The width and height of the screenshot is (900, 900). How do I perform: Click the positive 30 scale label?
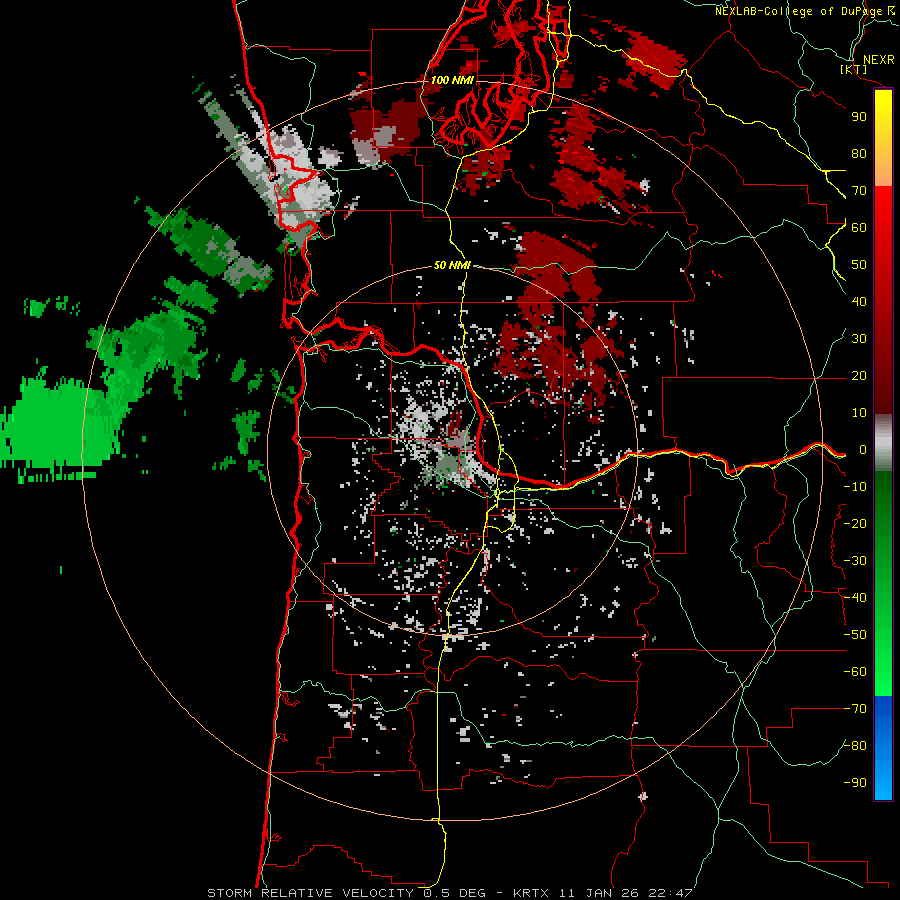point(859,339)
